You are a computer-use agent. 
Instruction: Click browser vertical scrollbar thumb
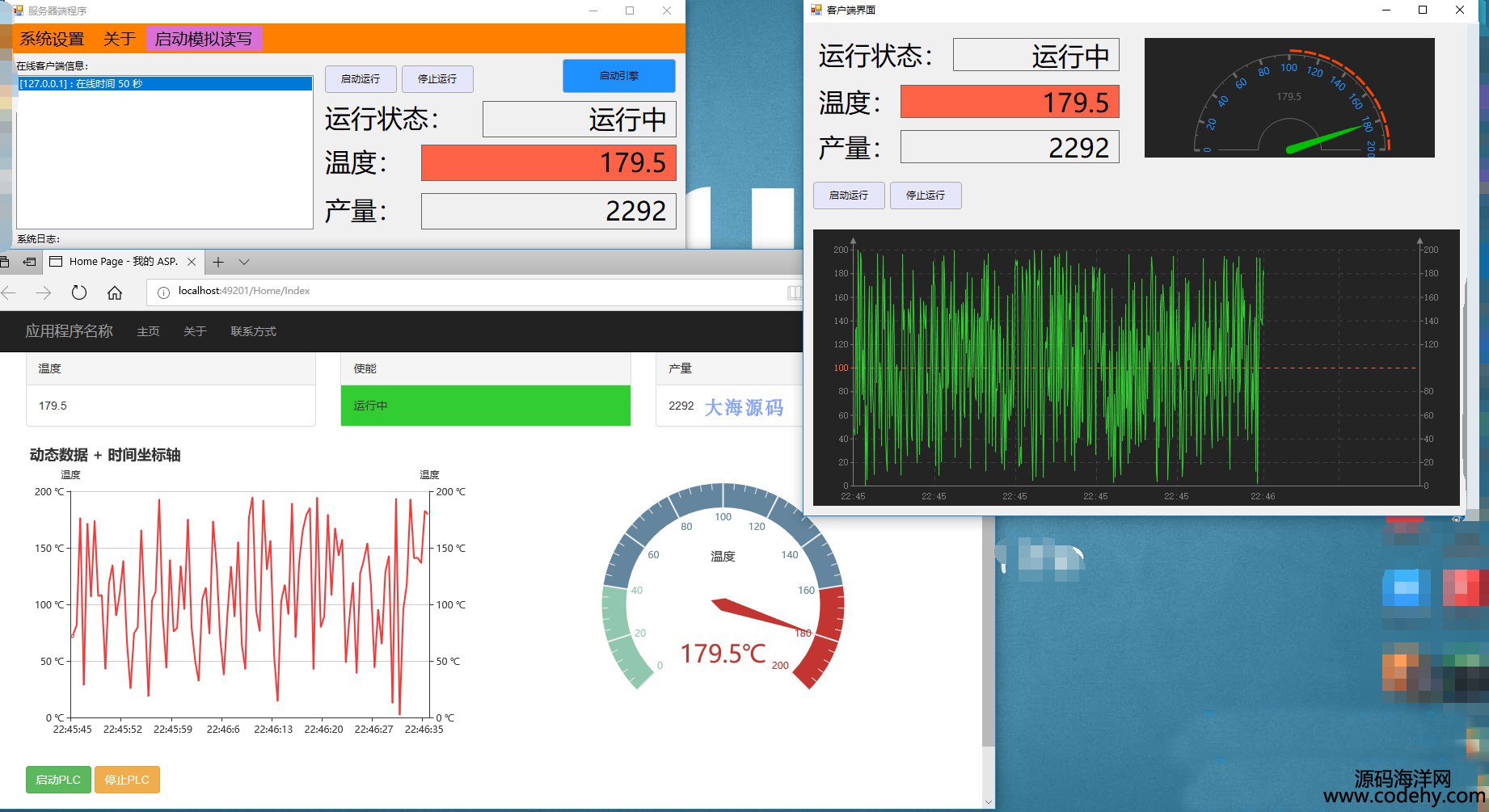pyautogui.click(x=988, y=630)
